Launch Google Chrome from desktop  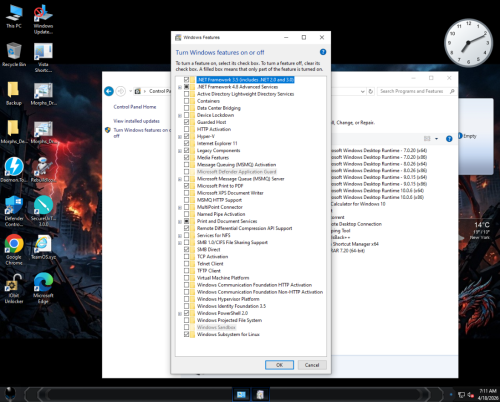14,250
